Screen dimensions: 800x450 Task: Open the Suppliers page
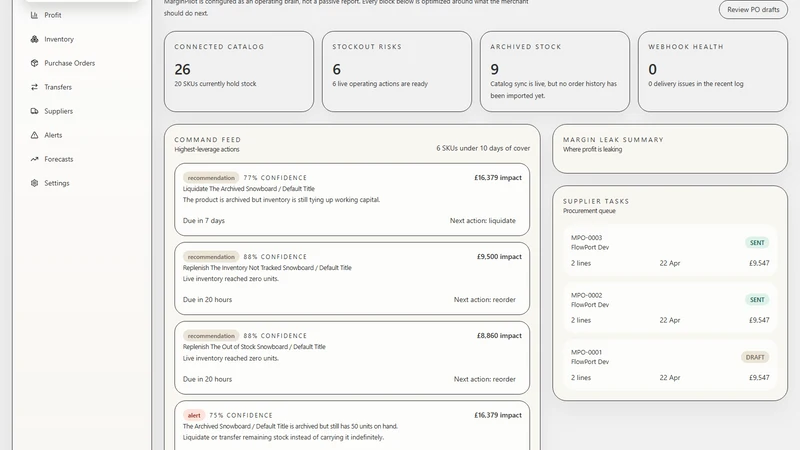click(58, 111)
